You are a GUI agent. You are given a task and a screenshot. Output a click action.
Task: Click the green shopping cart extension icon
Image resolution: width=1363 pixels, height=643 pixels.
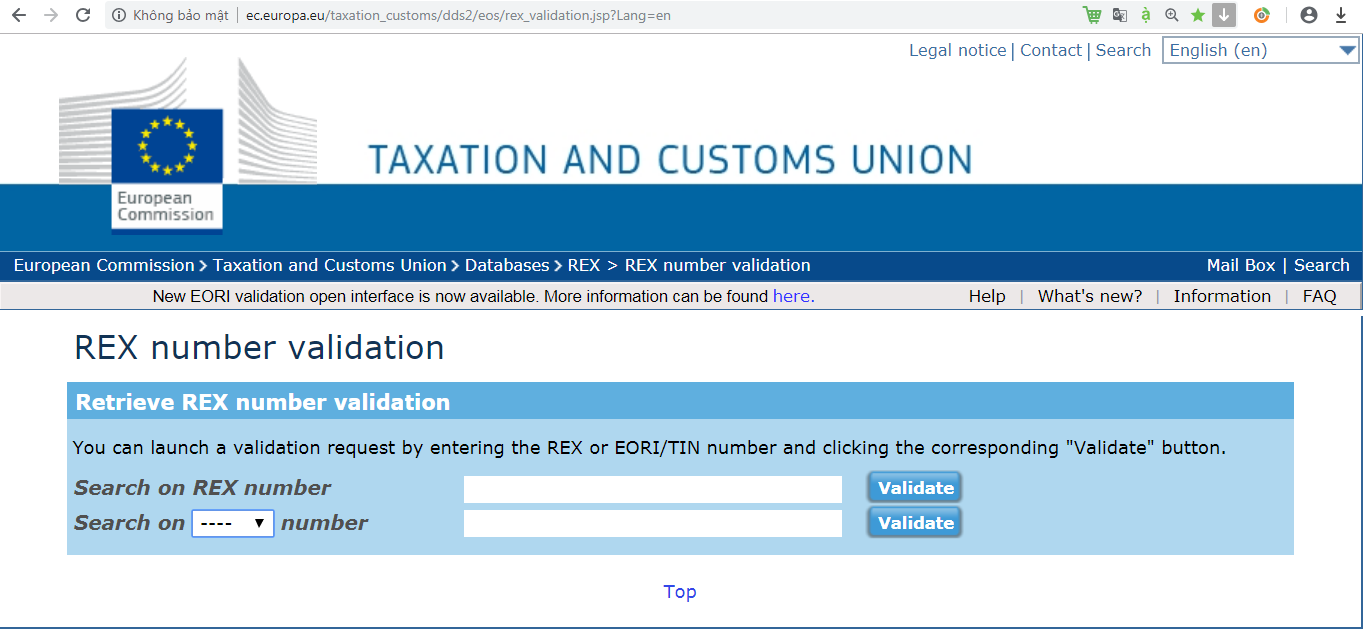1092,15
